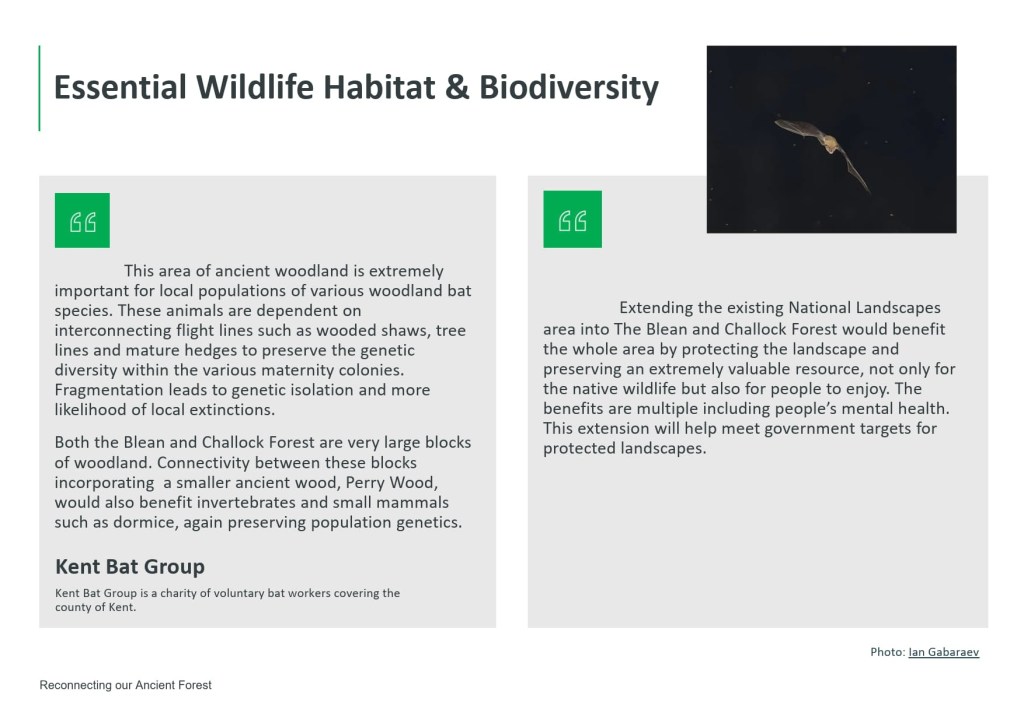Image resolution: width=1024 pixels, height=723 pixels.
Task: Click the Kent Bat Group heading
Action: click(x=130, y=567)
